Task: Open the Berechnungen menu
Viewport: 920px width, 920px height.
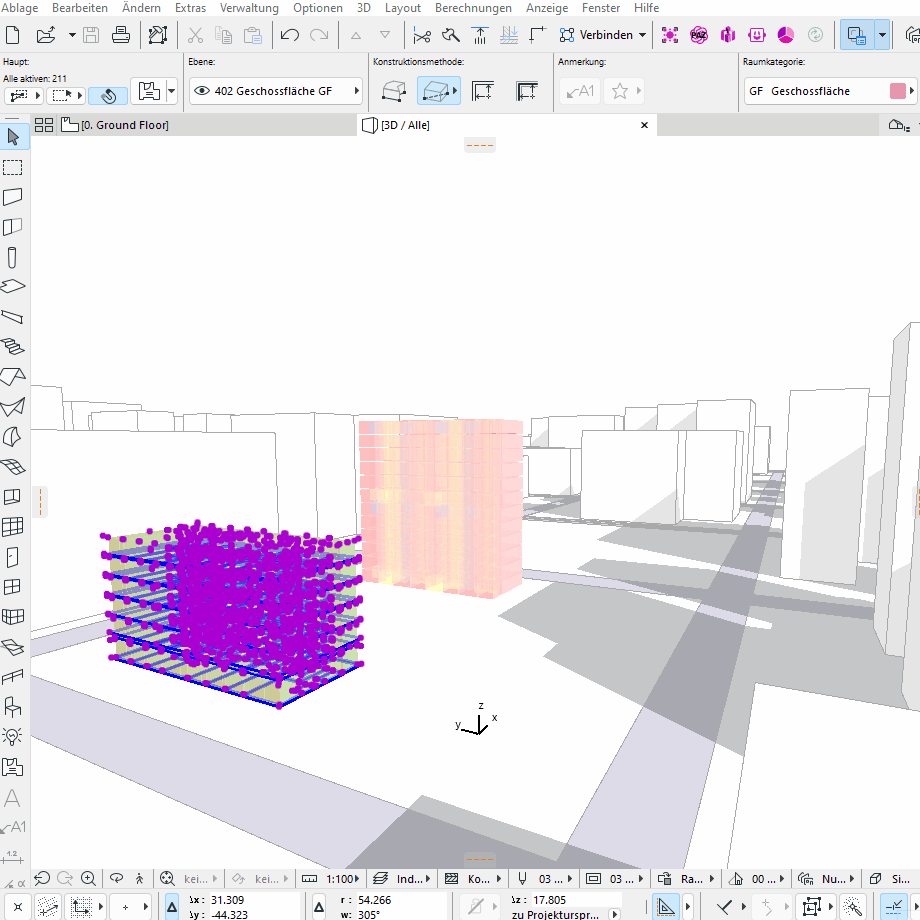Action: click(x=473, y=8)
